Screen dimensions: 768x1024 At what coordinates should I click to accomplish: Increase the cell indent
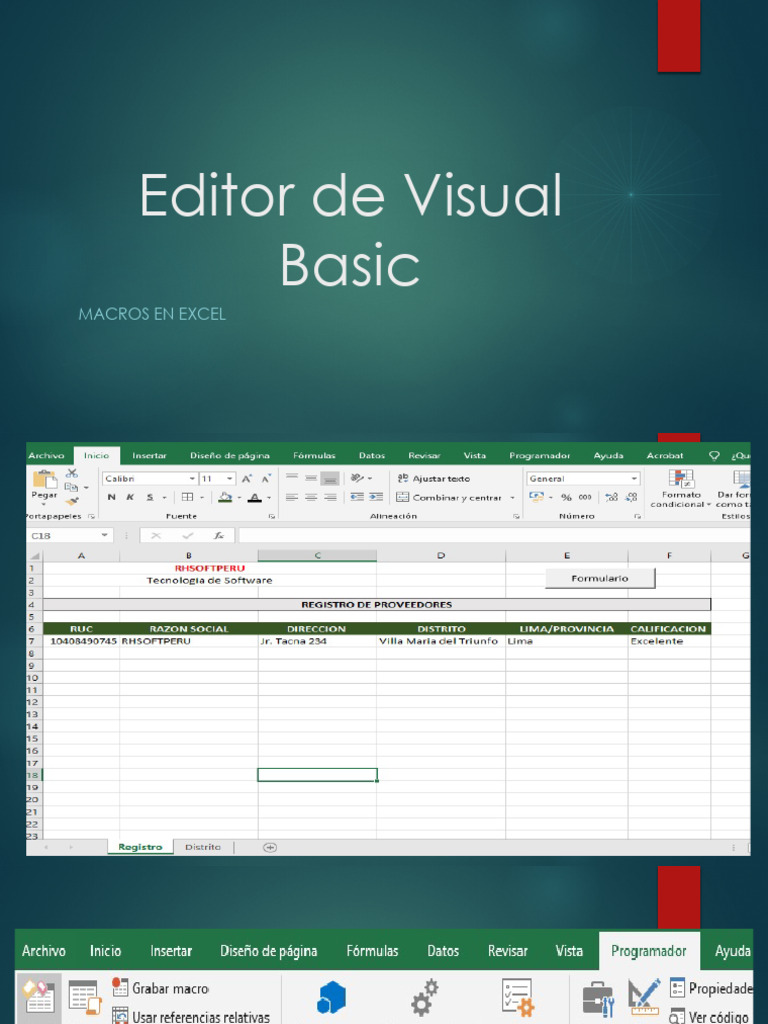[x=376, y=497]
